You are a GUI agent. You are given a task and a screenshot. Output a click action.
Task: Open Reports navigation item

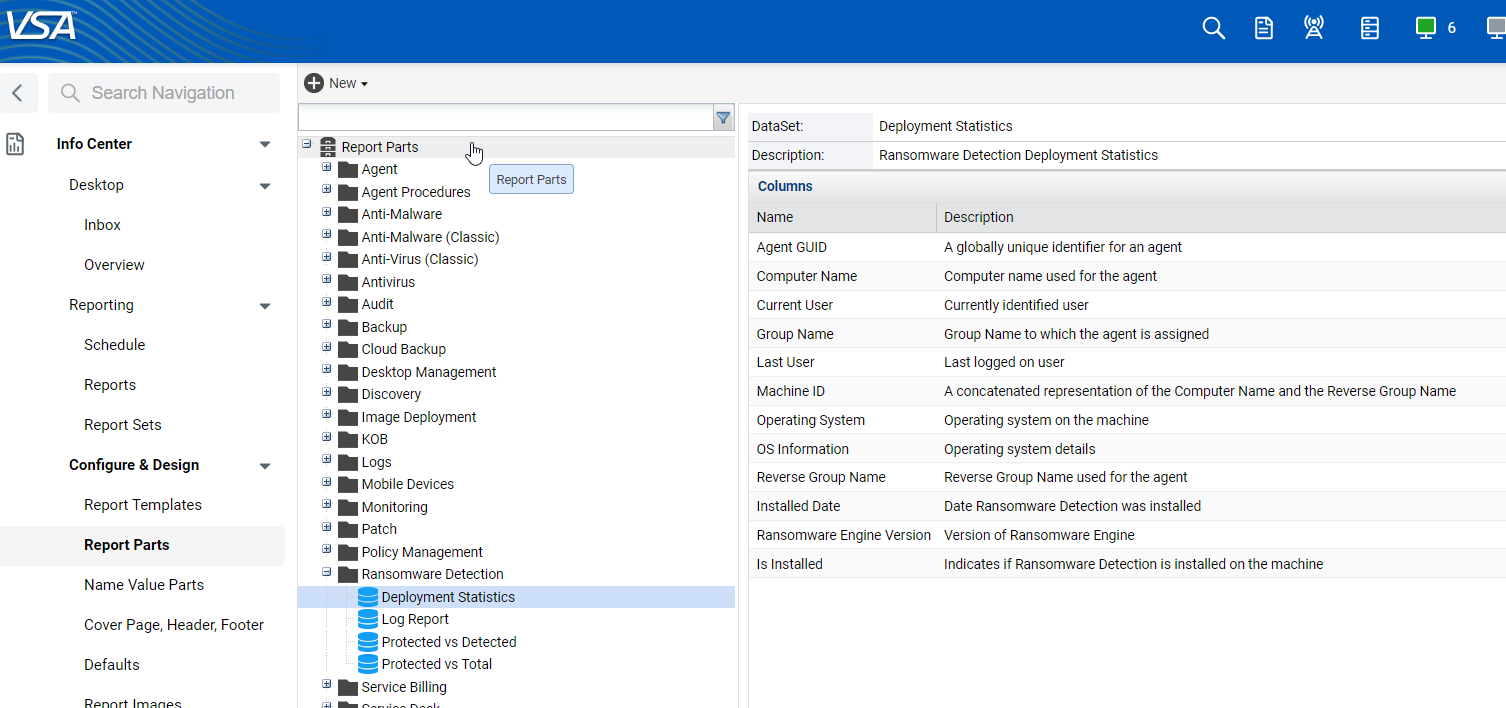coord(110,385)
